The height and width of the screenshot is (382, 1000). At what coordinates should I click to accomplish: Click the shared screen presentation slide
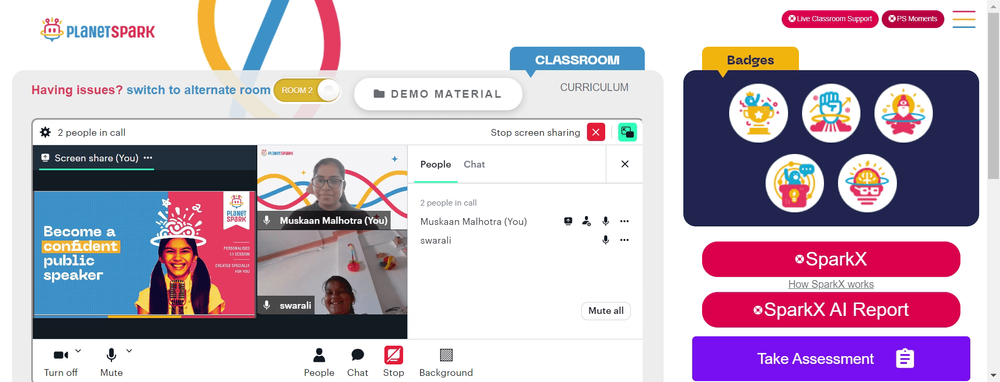pos(145,254)
